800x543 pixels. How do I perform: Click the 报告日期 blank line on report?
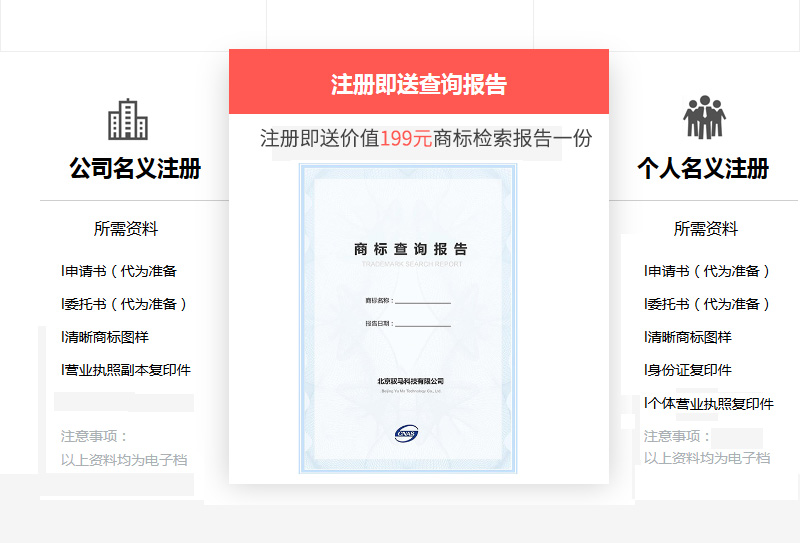(x=423, y=324)
